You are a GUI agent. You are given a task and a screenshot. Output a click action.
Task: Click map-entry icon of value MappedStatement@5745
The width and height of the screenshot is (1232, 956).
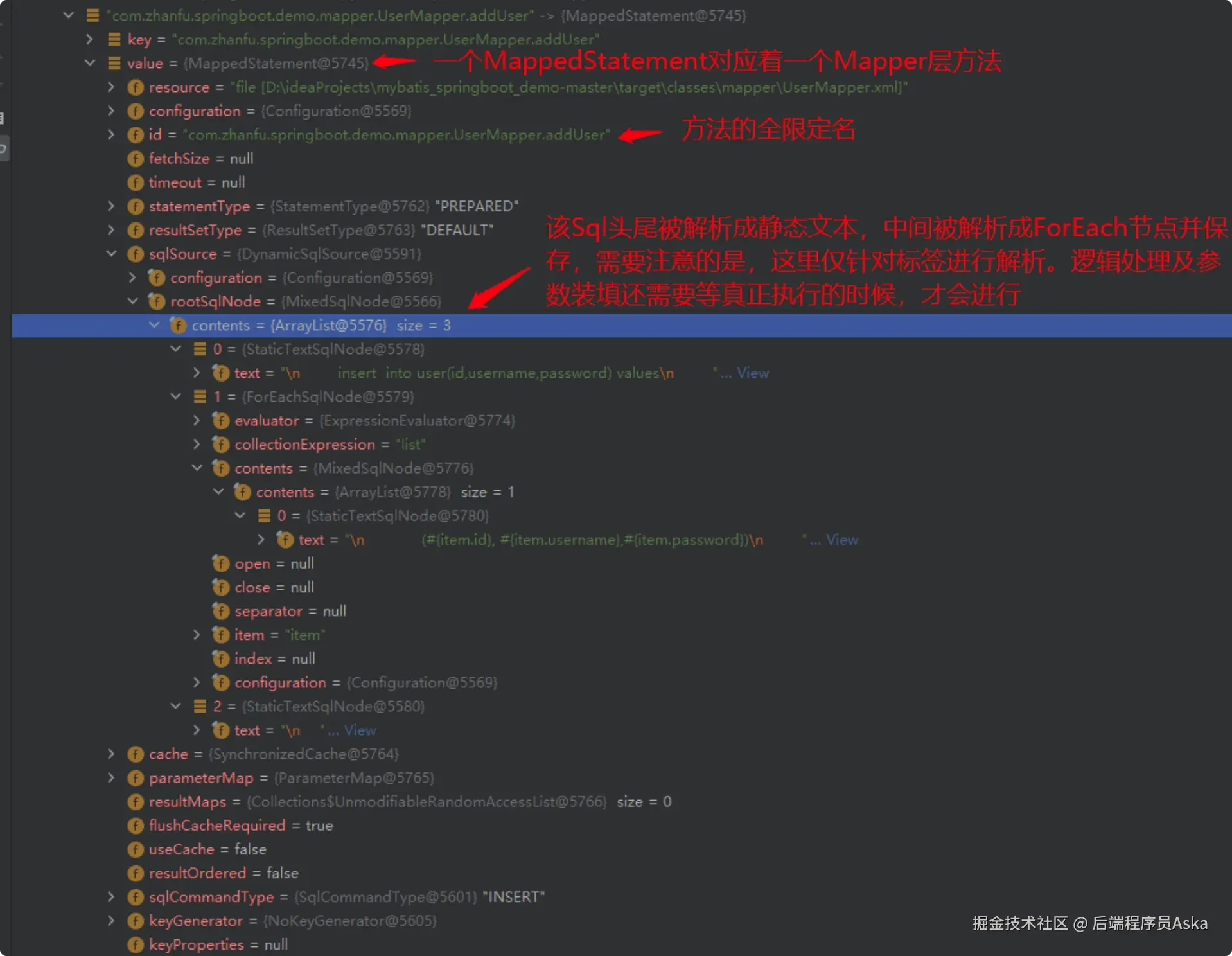(x=114, y=63)
